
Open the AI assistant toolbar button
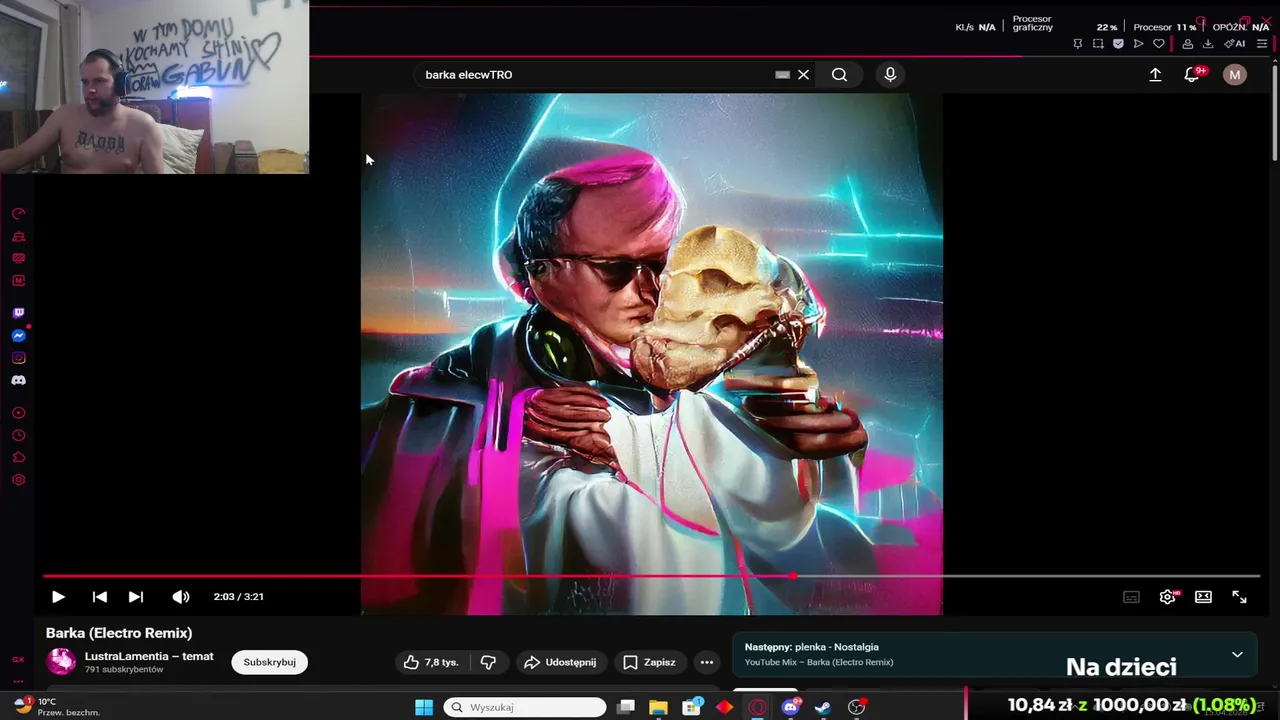(1235, 44)
